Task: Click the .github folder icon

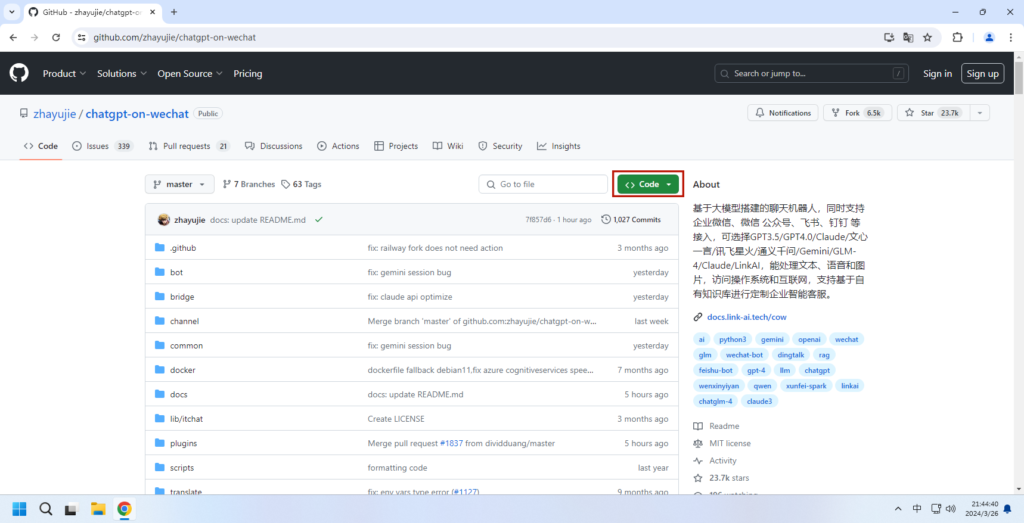Action: pyautogui.click(x=159, y=248)
